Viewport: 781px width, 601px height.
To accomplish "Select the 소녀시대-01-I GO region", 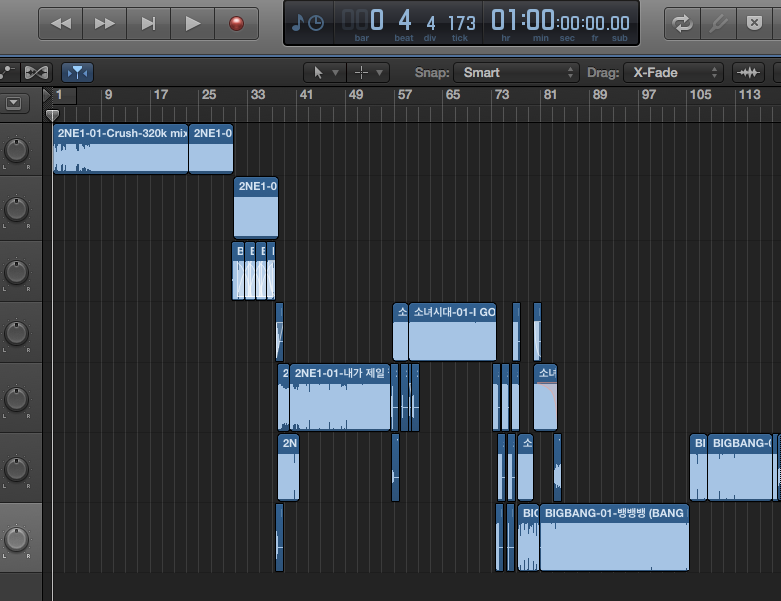I will pyautogui.click(x=452, y=332).
